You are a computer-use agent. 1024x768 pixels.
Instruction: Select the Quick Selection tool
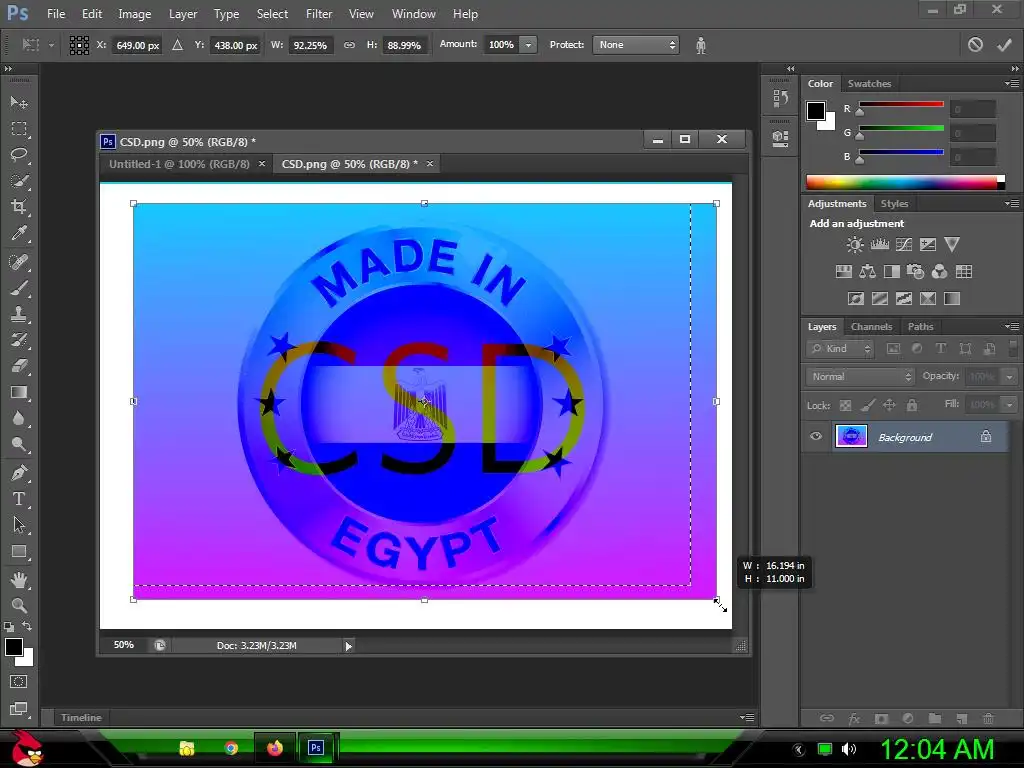coord(19,181)
